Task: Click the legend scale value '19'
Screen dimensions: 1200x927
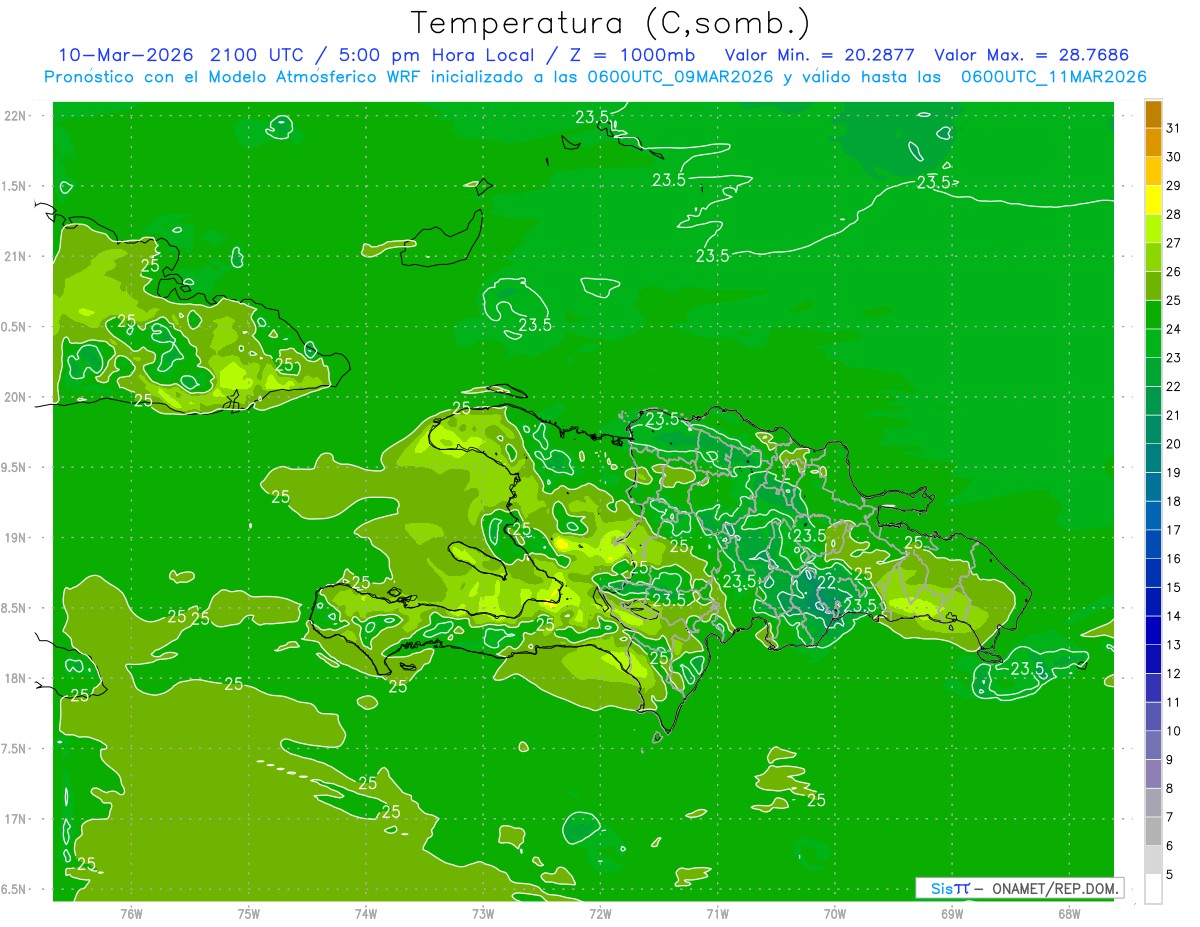Action: pyautogui.click(x=1174, y=472)
